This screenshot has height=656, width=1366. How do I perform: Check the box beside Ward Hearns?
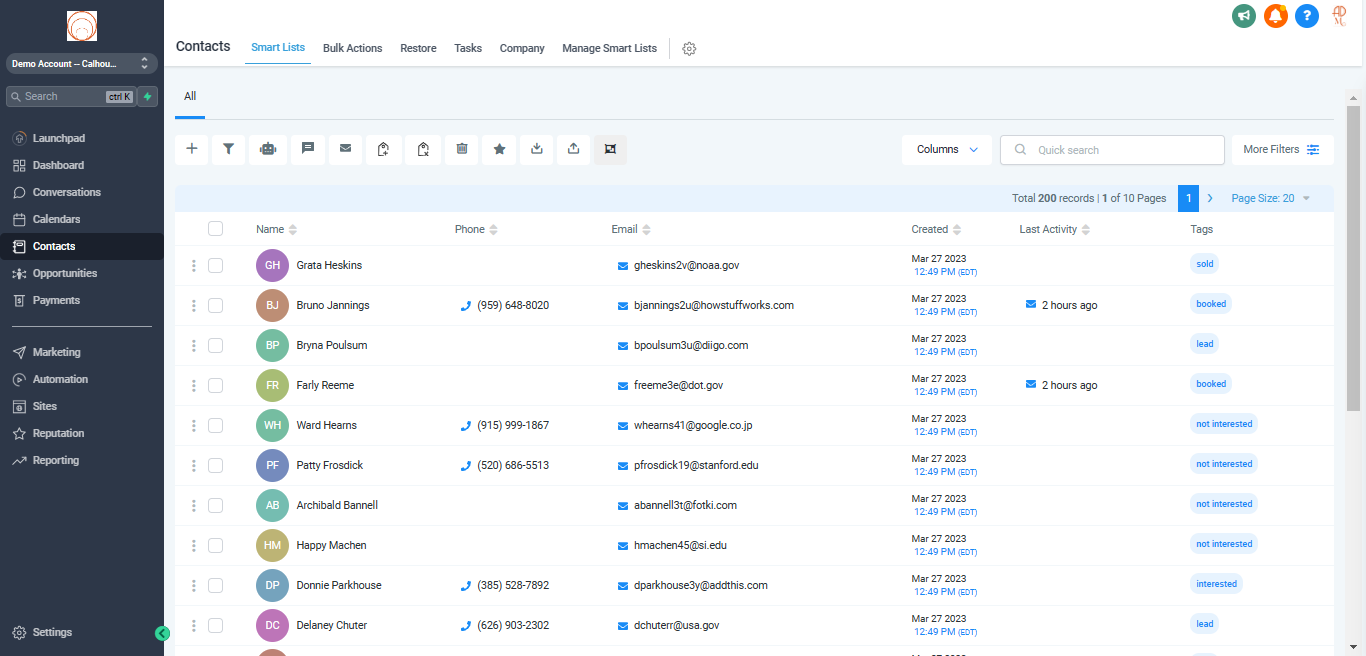(x=215, y=425)
